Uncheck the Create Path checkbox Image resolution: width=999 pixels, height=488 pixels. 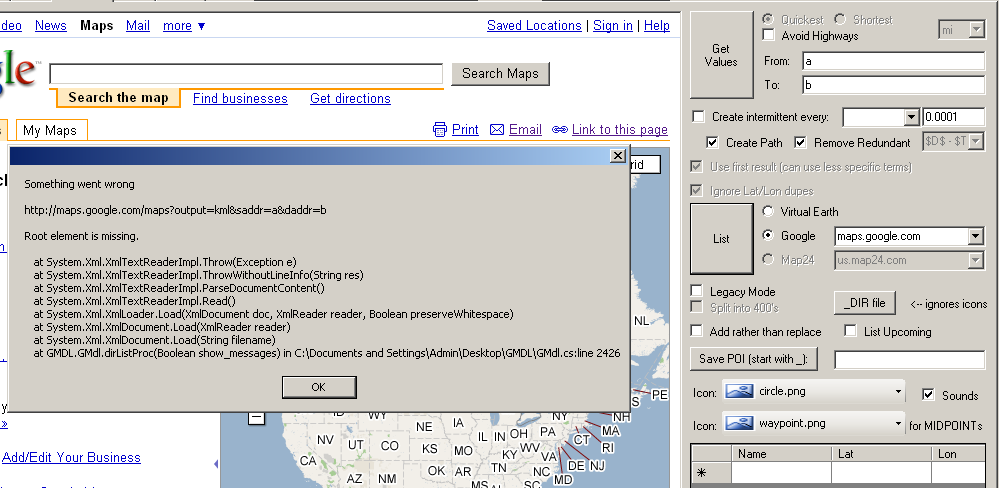point(712,142)
